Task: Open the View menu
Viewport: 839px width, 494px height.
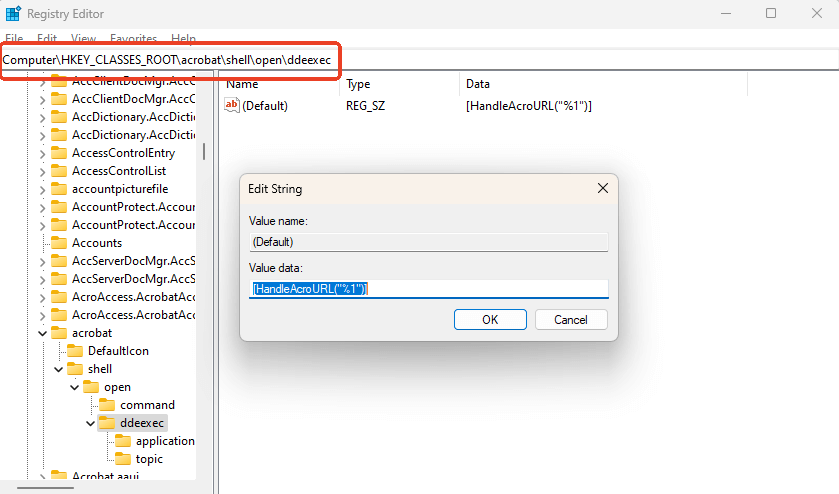Action: click(x=83, y=39)
